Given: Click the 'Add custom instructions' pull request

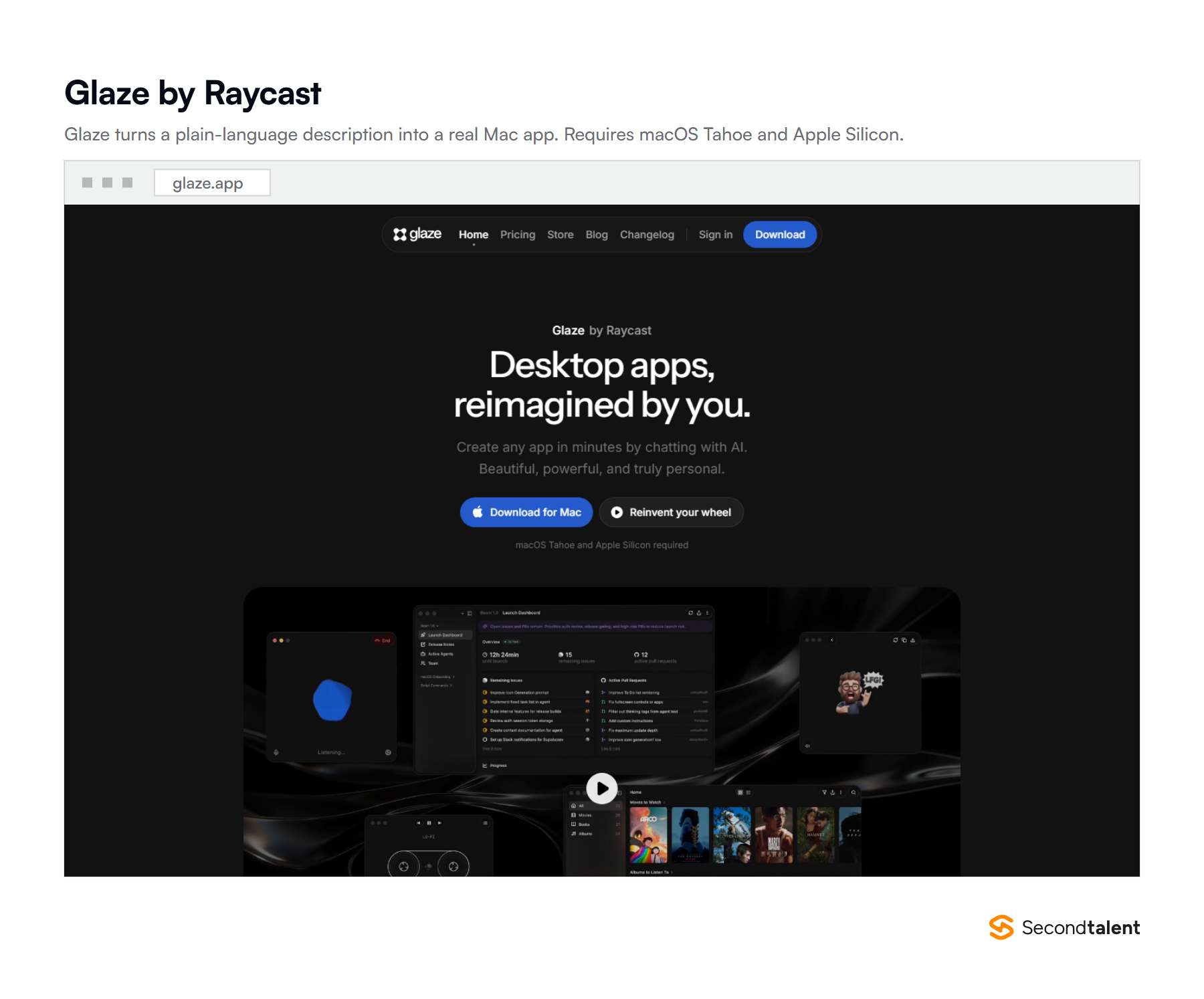Looking at the screenshot, I should (632, 721).
